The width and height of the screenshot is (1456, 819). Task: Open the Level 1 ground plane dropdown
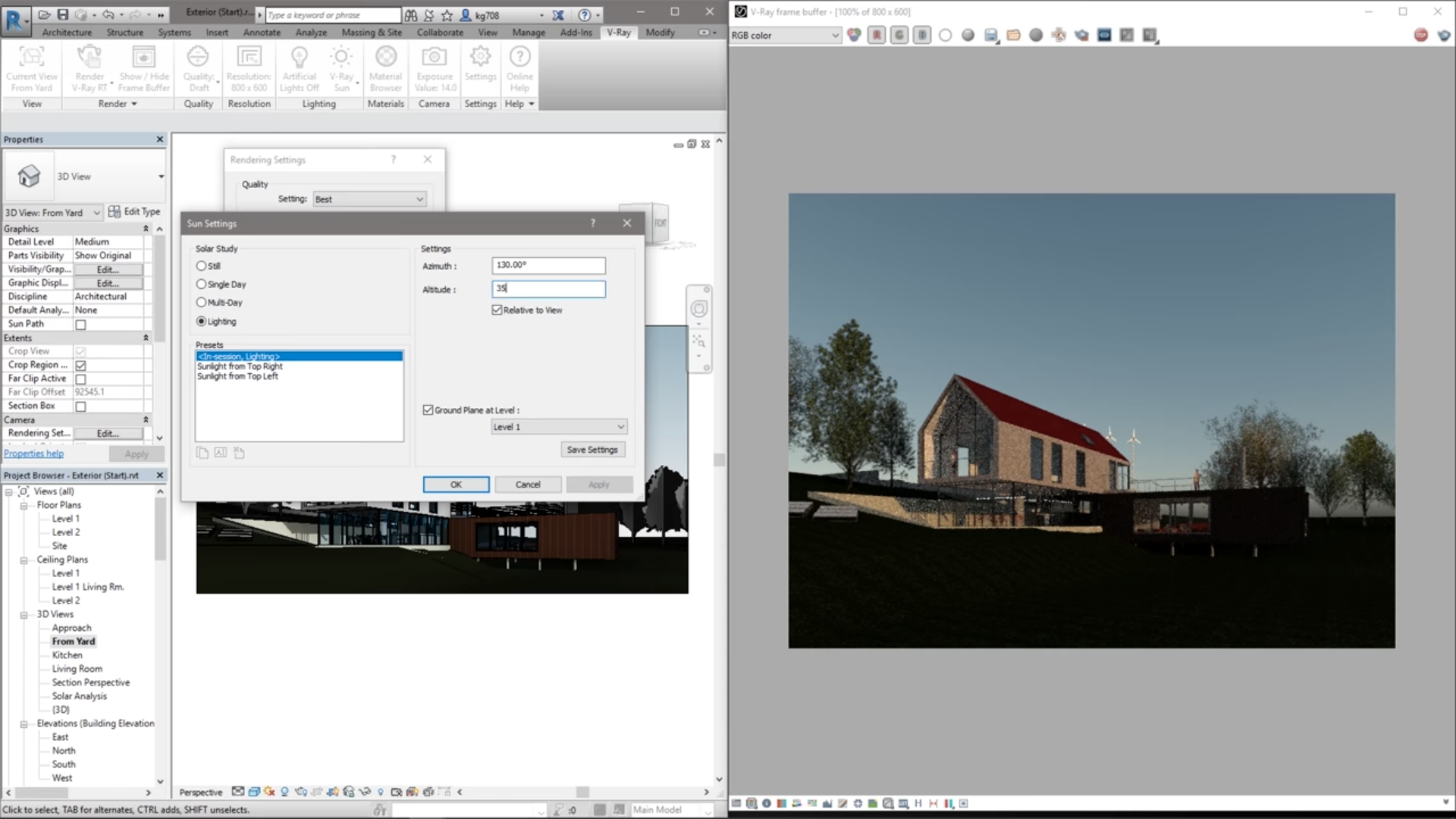559,427
